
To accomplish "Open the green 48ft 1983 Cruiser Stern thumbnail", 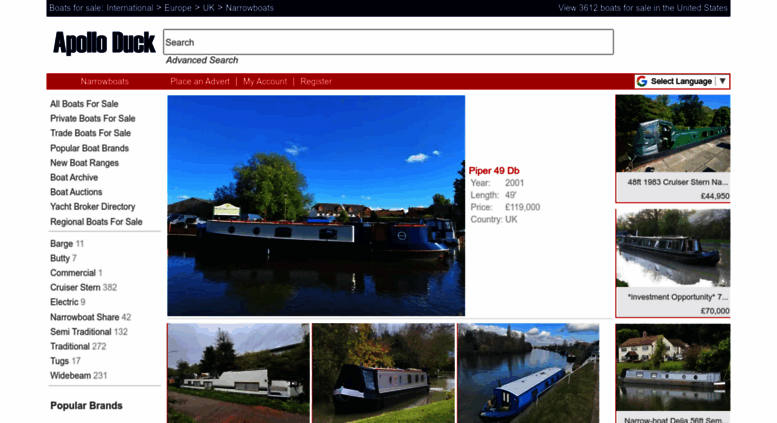I will point(673,134).
